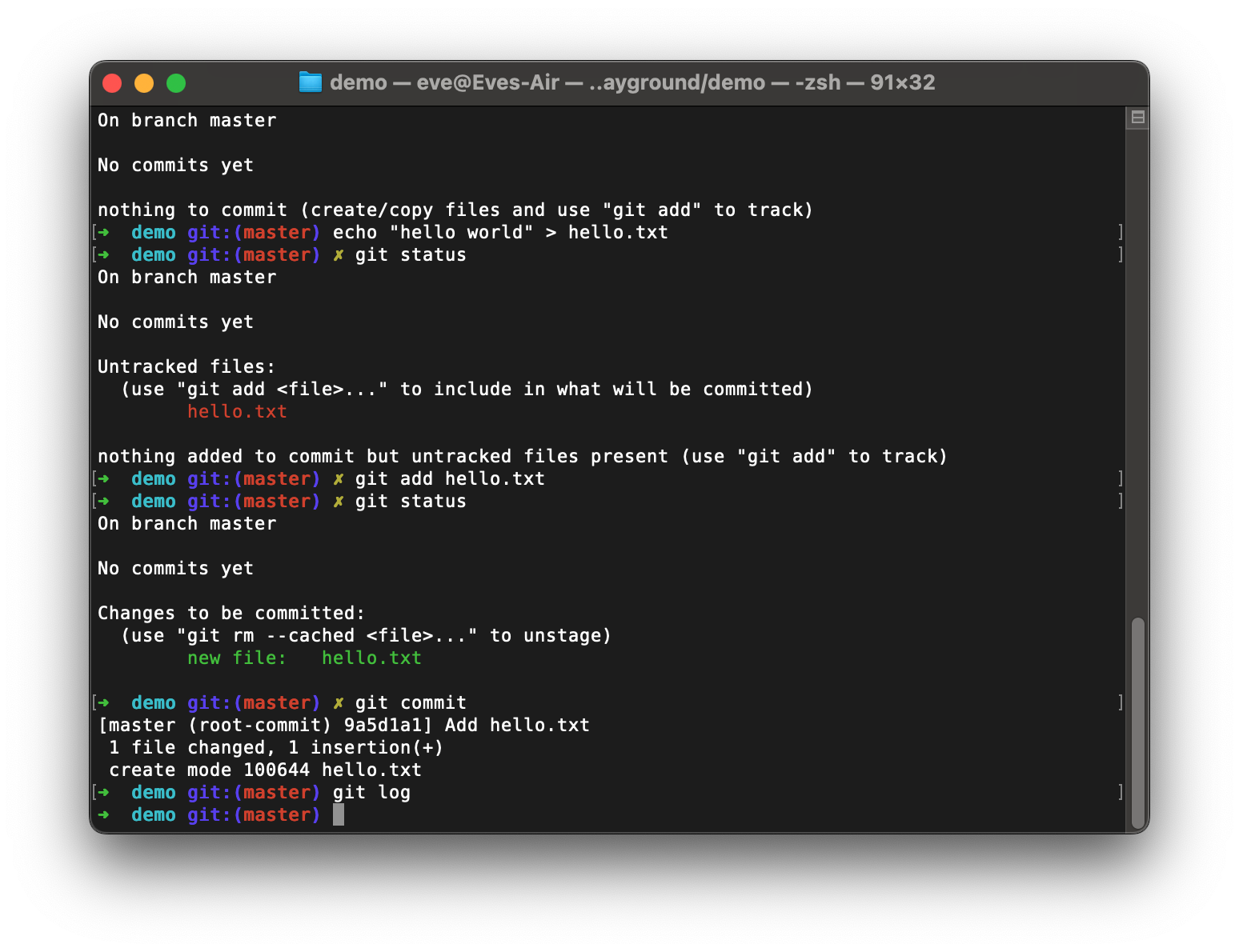The height and width of the screenshot is (952, 1239).
Task: Click the git log command line
Action: pos(374,792)
